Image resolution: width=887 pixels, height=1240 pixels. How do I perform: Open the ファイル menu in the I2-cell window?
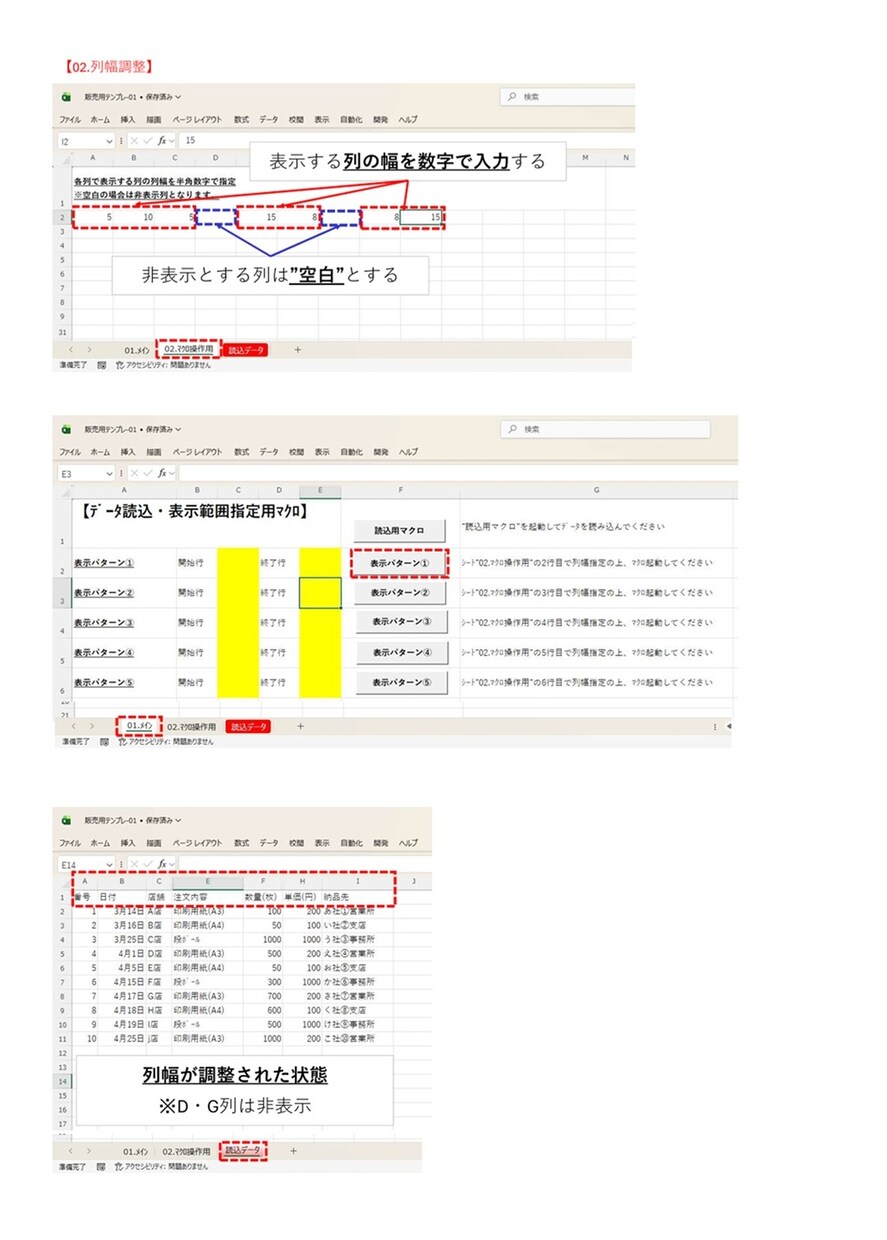[70, 119]
